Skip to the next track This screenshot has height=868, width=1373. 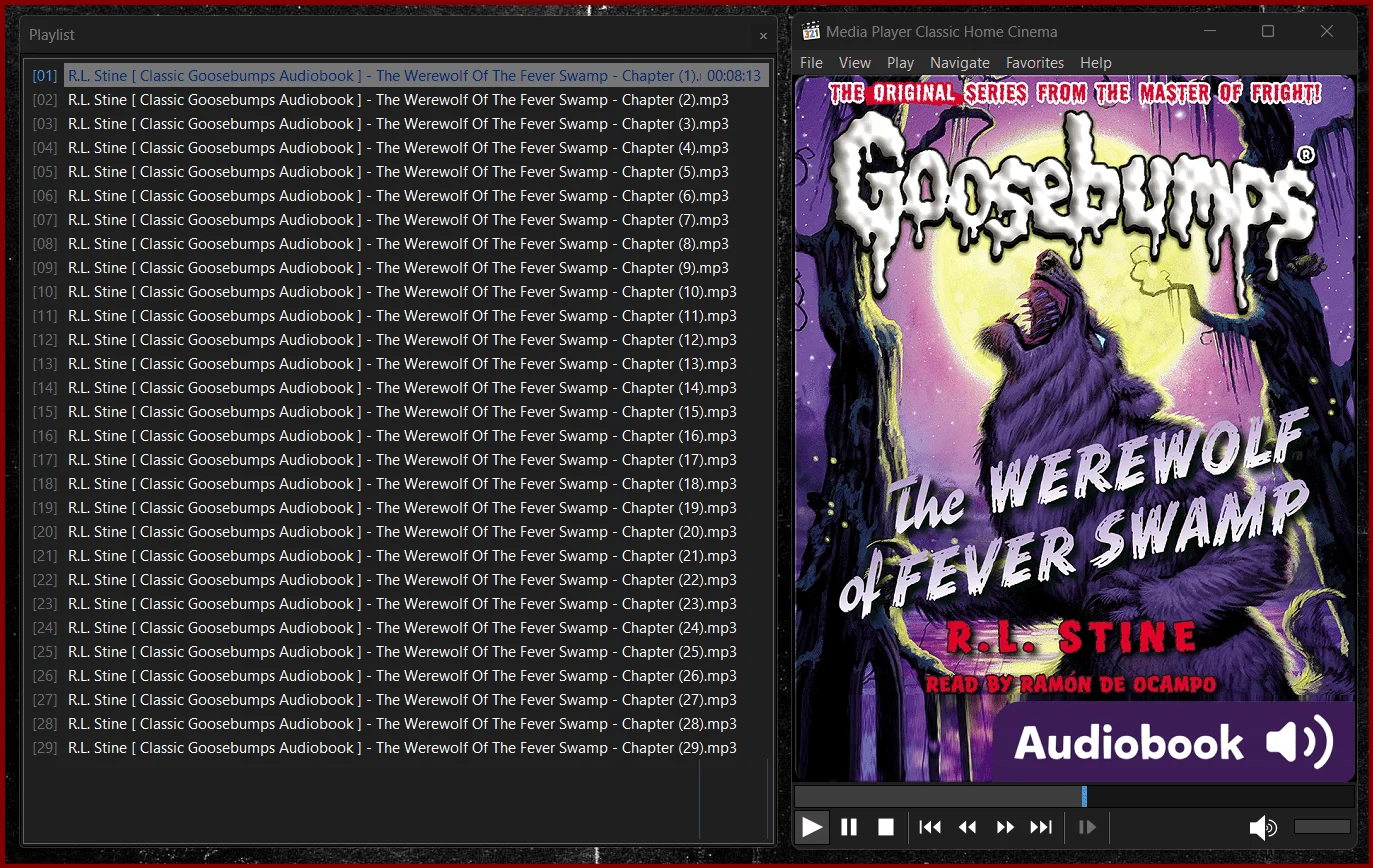[1041, 827]
